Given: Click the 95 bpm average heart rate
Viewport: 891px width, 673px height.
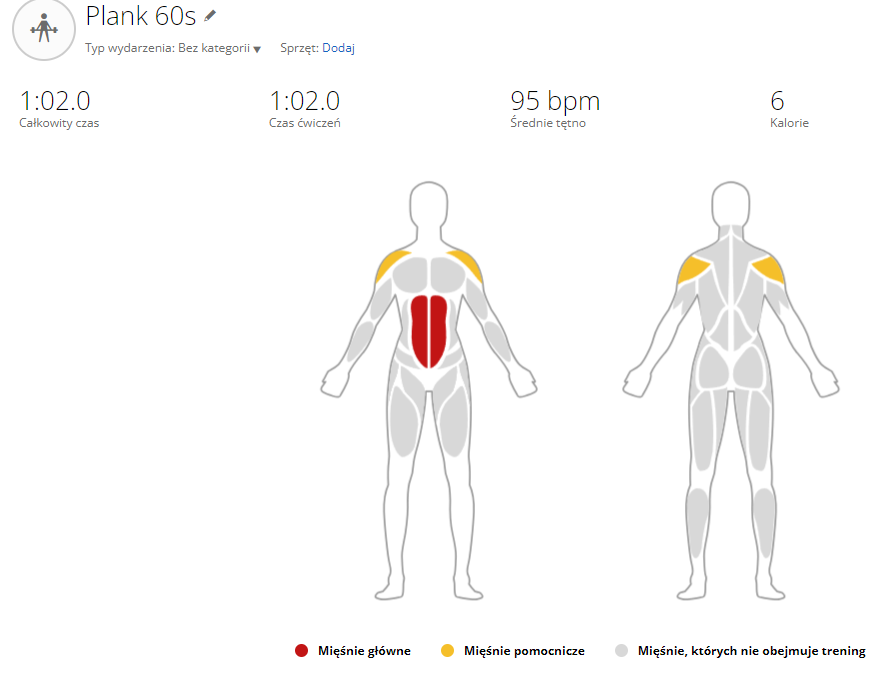Looking at the screenshot, I should (555, 101).
